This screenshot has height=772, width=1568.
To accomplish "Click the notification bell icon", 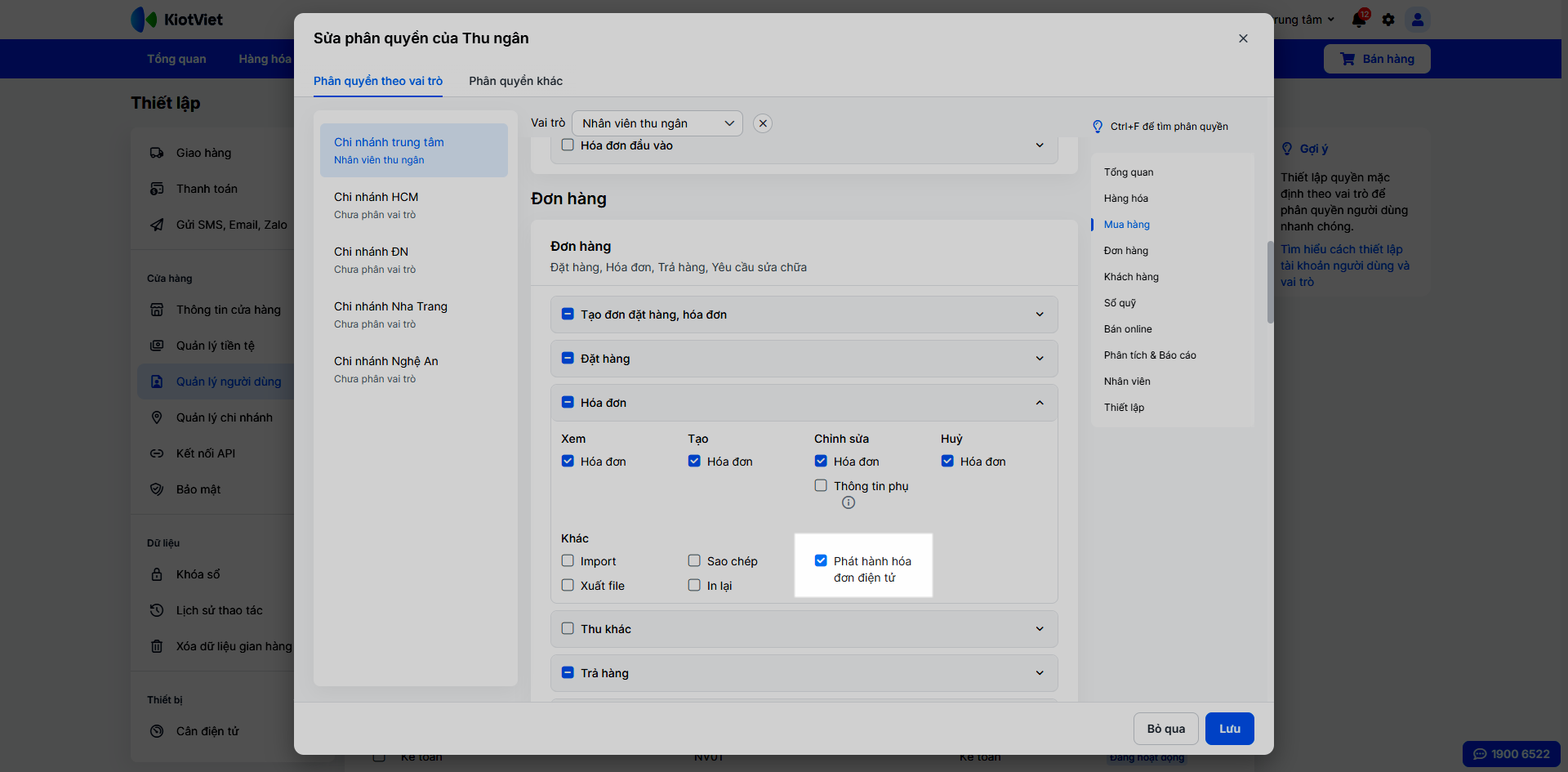I will [1359, 20].
